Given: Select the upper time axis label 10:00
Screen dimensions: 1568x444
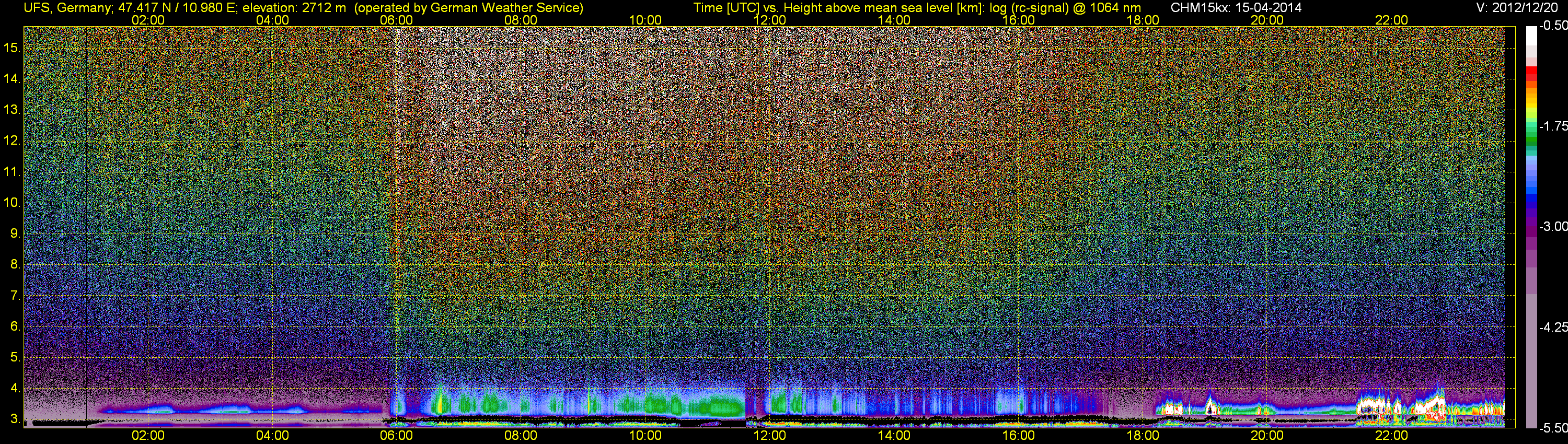Looking at the screenshot, I should (x=645, y=20).
